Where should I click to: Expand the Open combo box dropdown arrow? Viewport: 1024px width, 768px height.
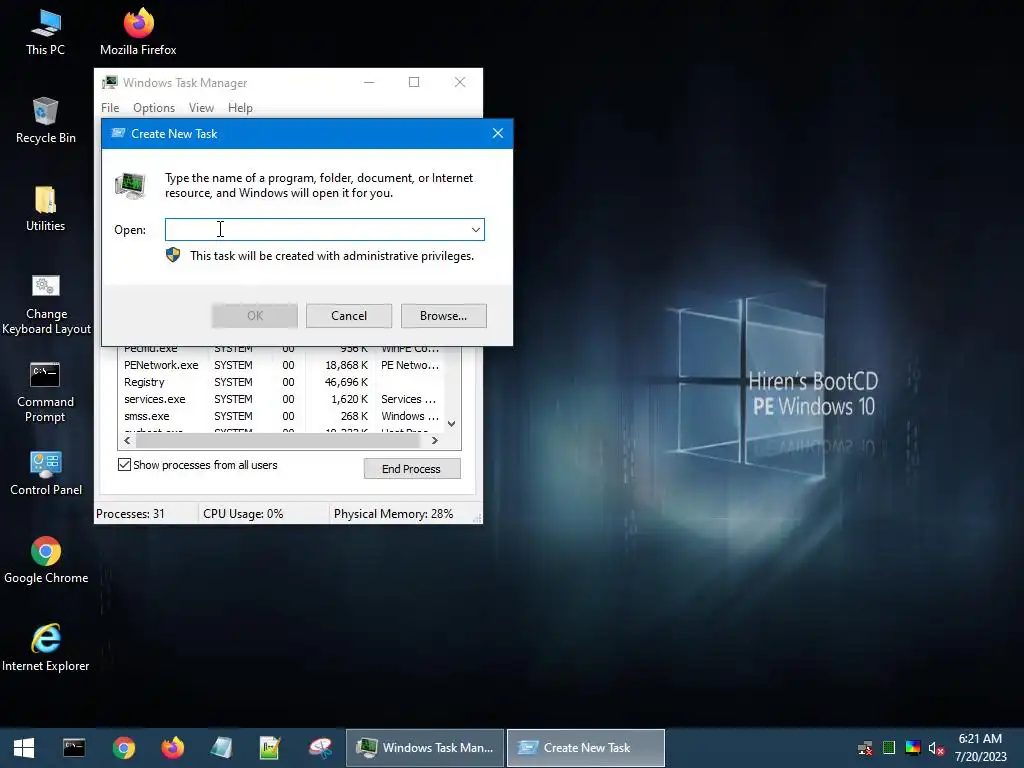(x=475, y=230)
